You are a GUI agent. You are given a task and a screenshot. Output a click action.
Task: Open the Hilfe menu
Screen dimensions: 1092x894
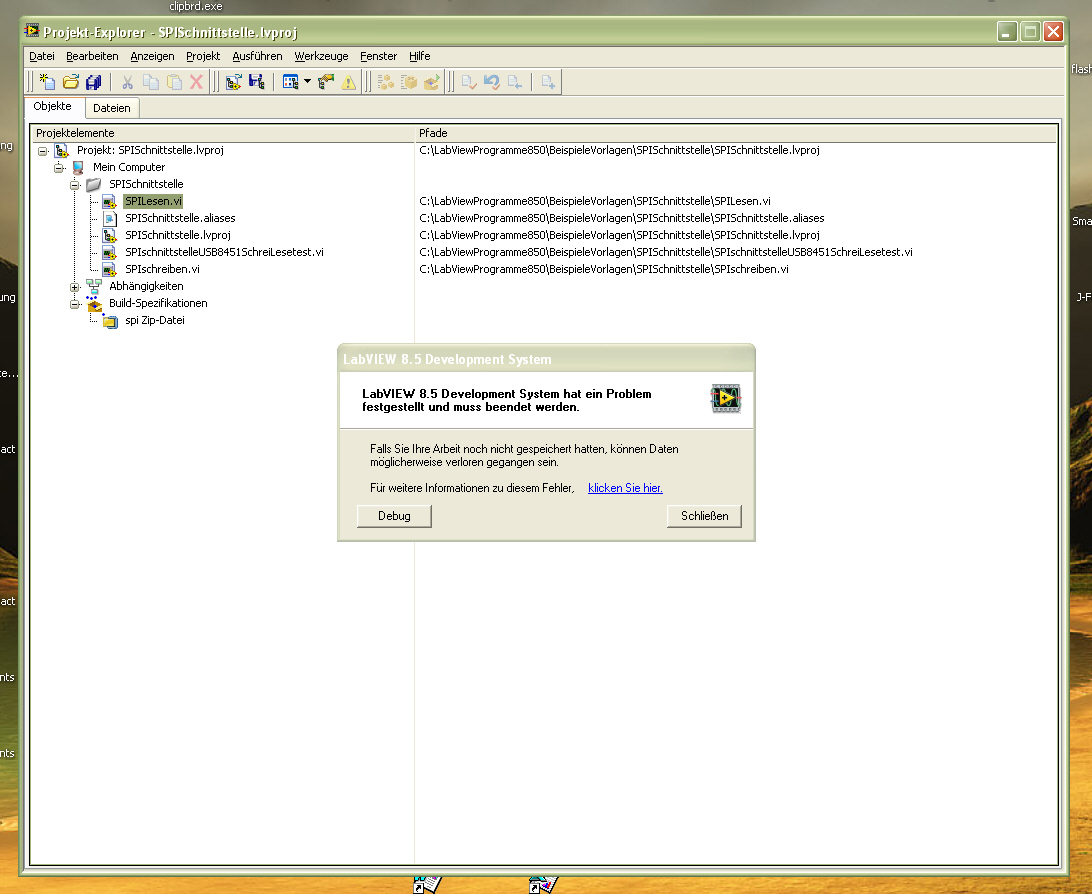click(x=419, y=56)
